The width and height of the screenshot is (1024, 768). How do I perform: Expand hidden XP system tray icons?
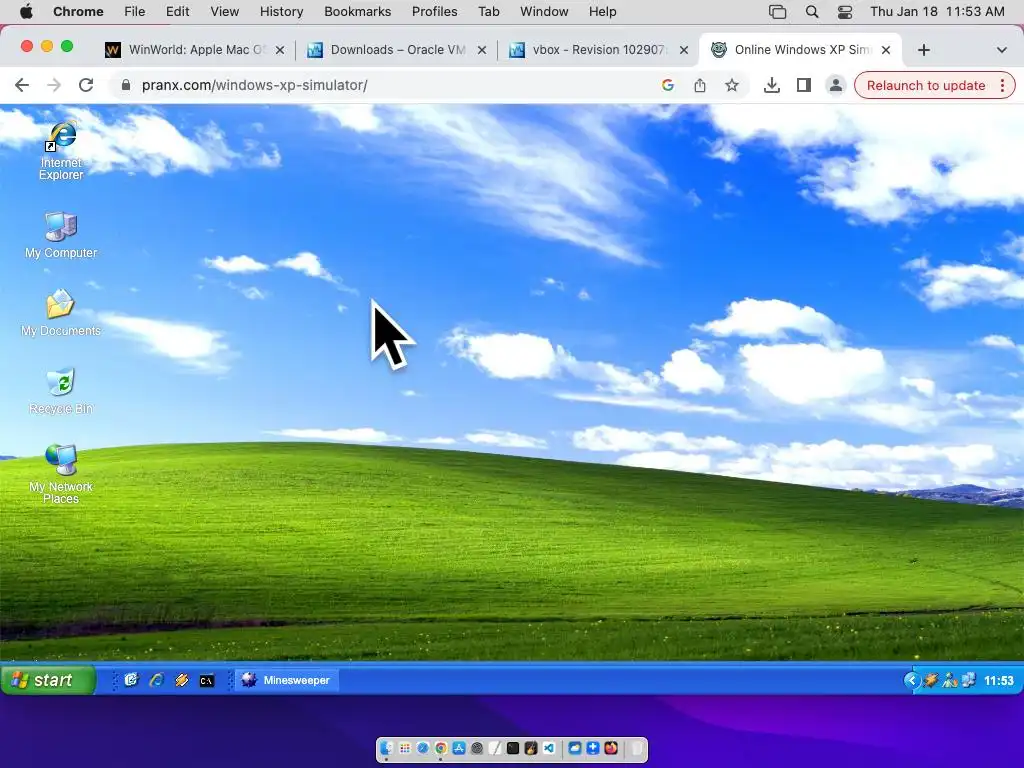coord(911,680)
